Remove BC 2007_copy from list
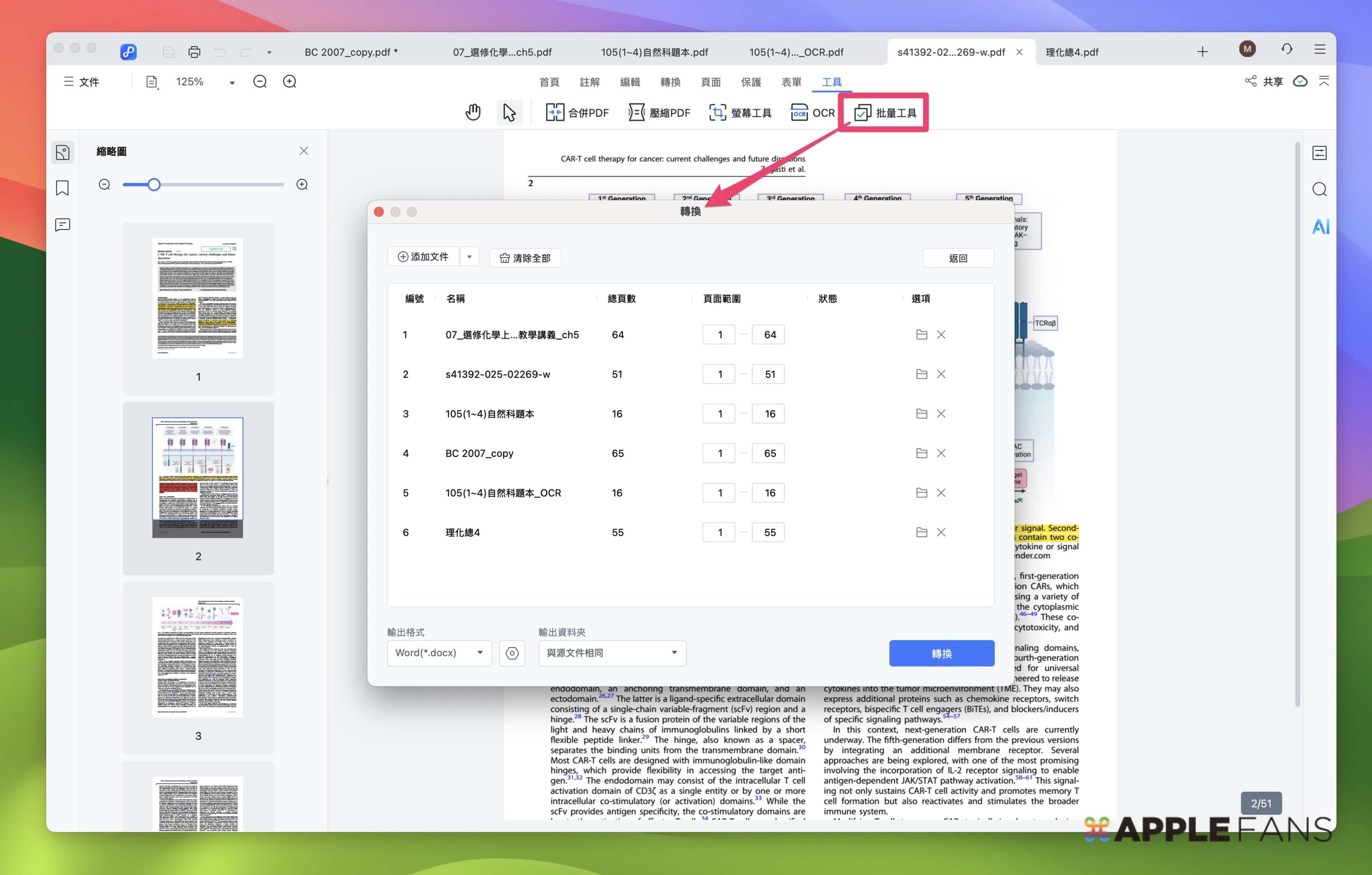The height and width of the screenshot is (875, 1372). 941,453
